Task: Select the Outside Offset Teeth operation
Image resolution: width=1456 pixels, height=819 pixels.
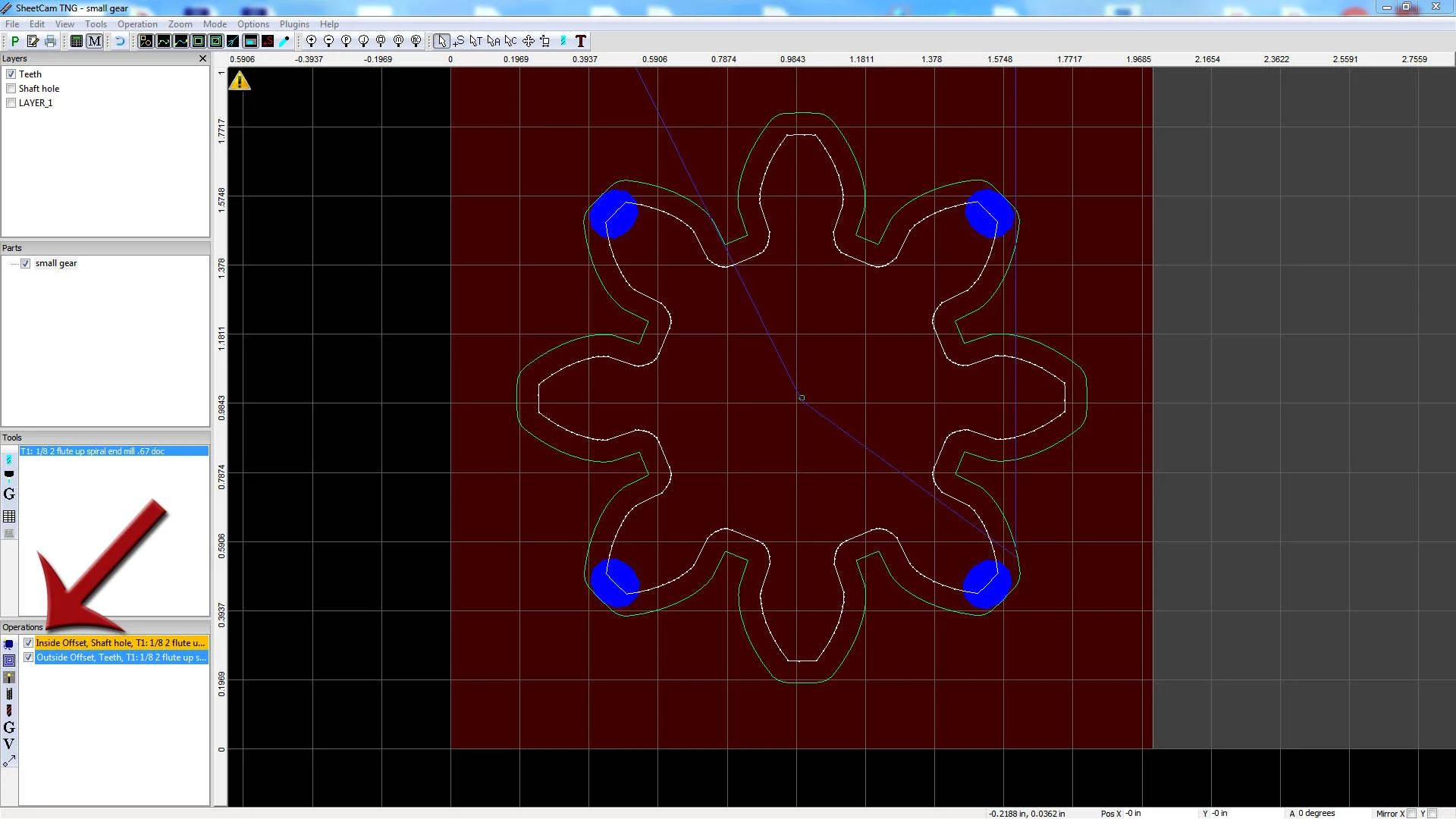Action: coord(121,657)
